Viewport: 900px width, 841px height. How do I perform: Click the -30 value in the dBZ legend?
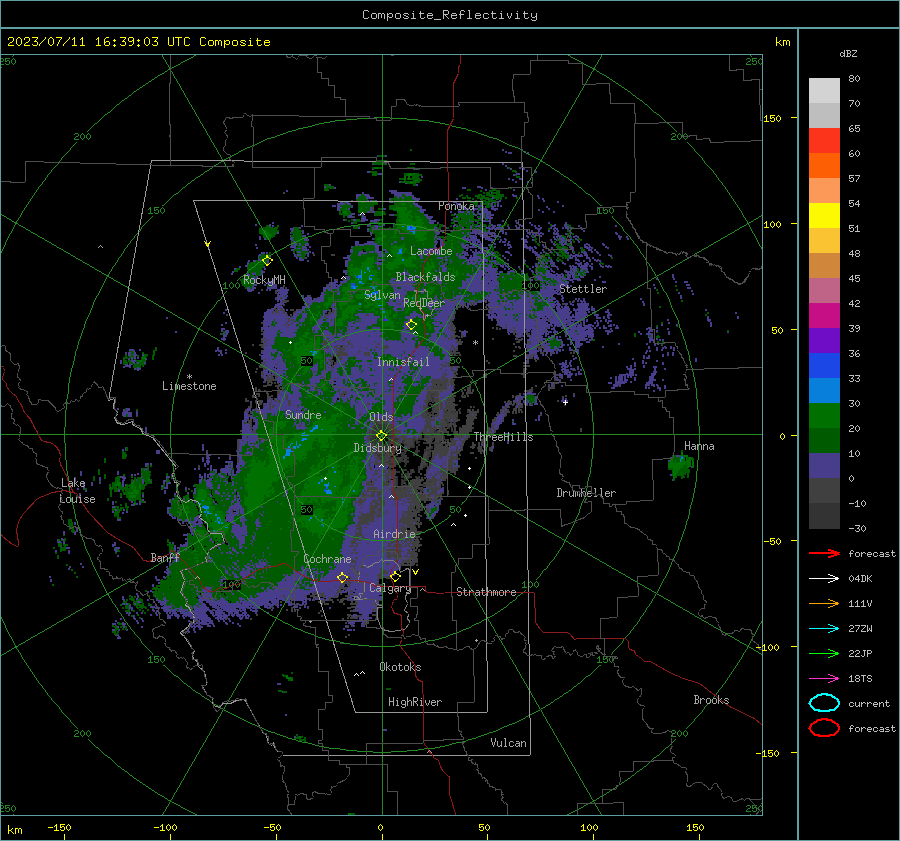857,528
